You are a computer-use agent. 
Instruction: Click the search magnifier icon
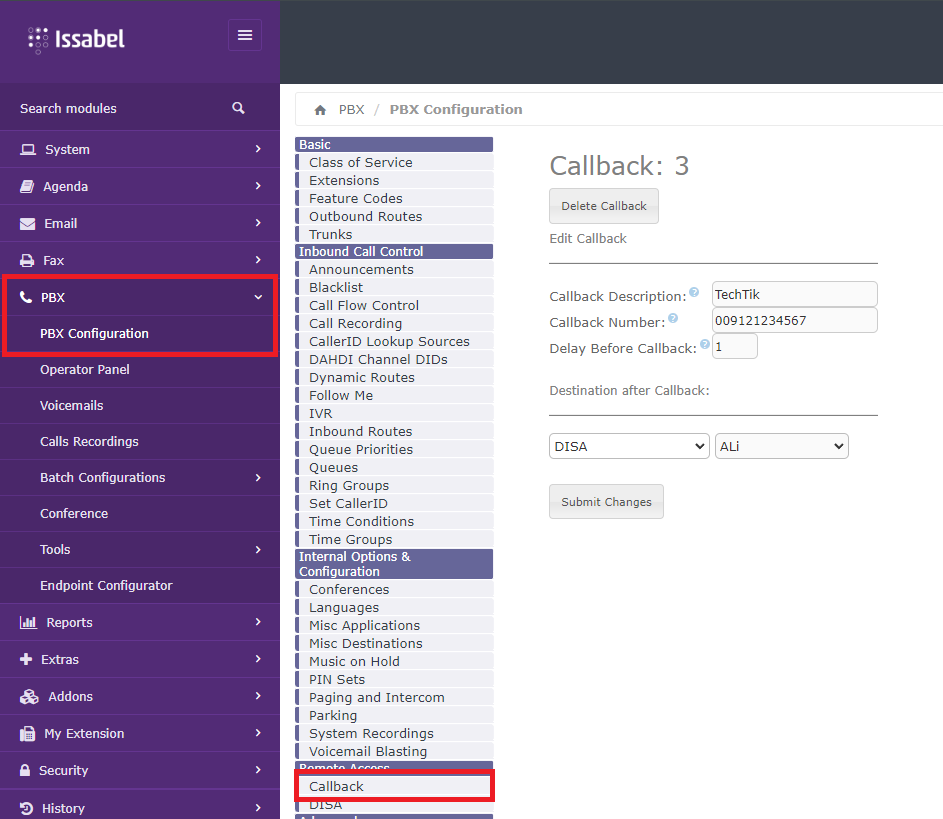pos(238,108)
